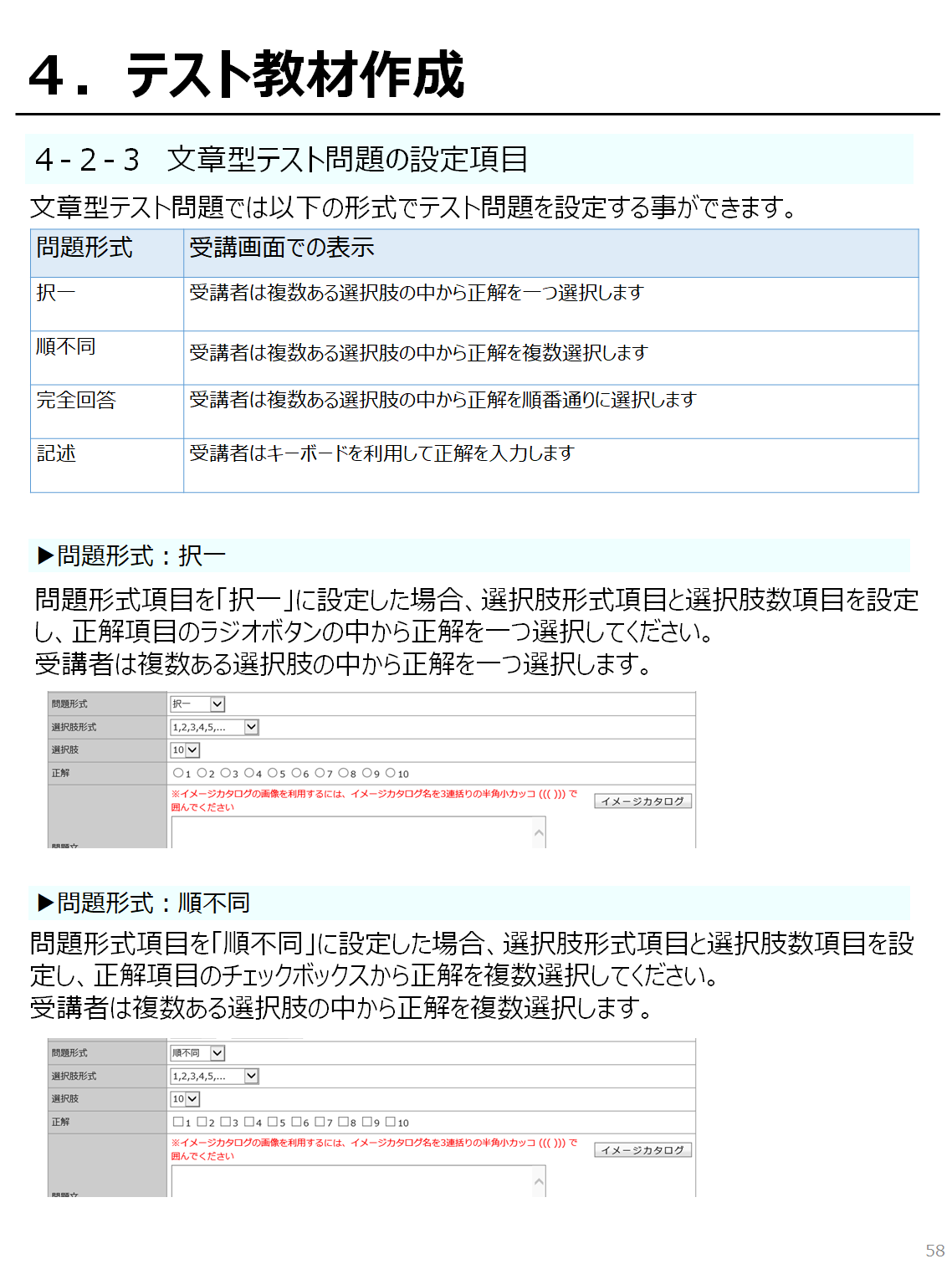Choose radio button 5 in 正解 row
The height and width of the screenshot is (1269, 952).
pos(272,773)
